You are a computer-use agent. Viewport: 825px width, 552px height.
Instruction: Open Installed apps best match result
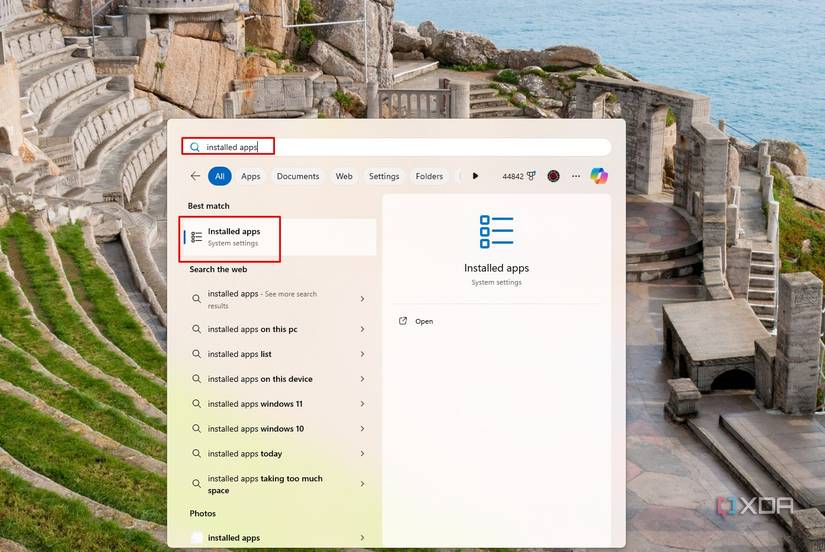(279, 237)
